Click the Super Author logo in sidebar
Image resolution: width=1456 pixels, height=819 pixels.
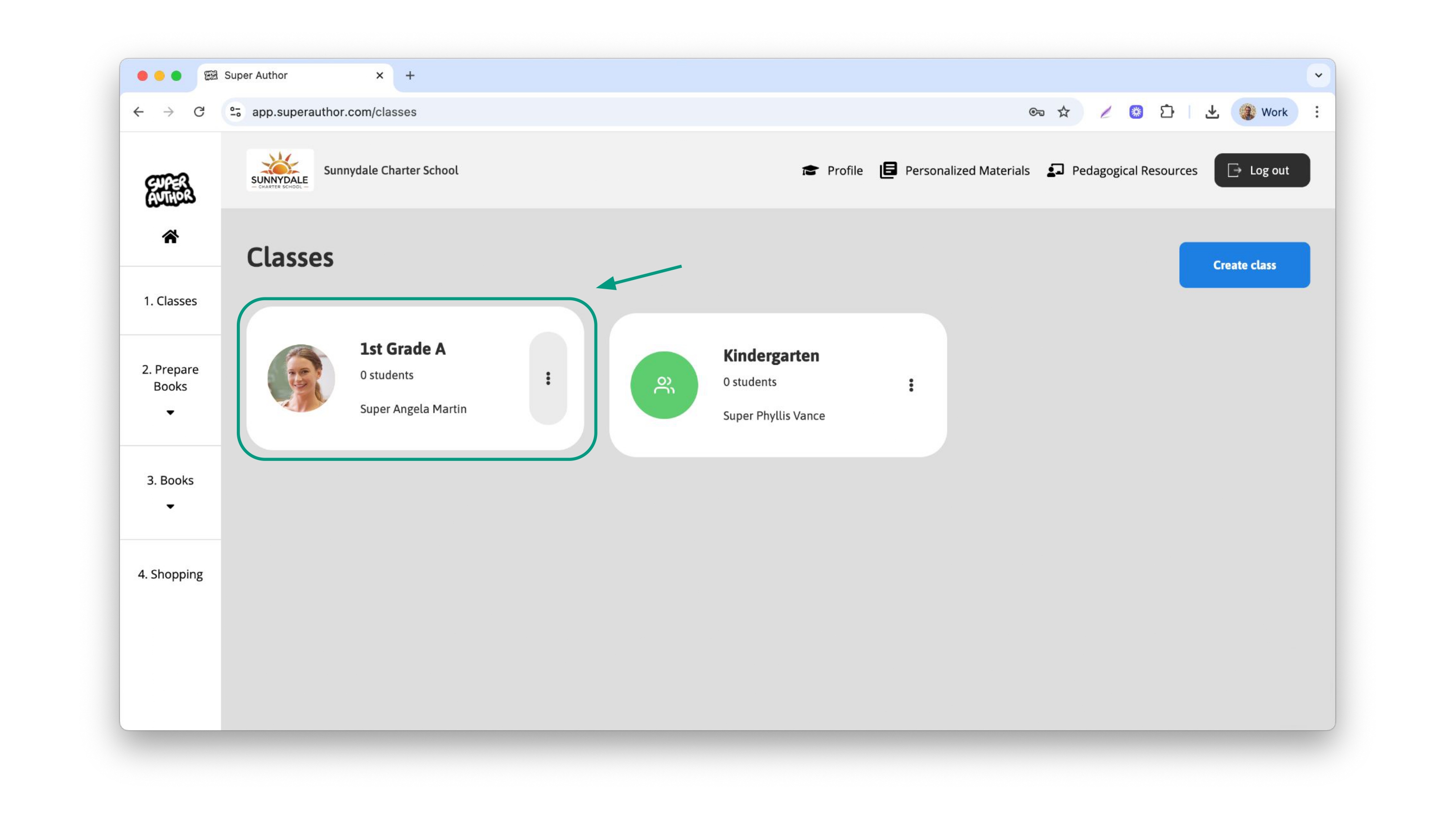[x=170, y=190]
